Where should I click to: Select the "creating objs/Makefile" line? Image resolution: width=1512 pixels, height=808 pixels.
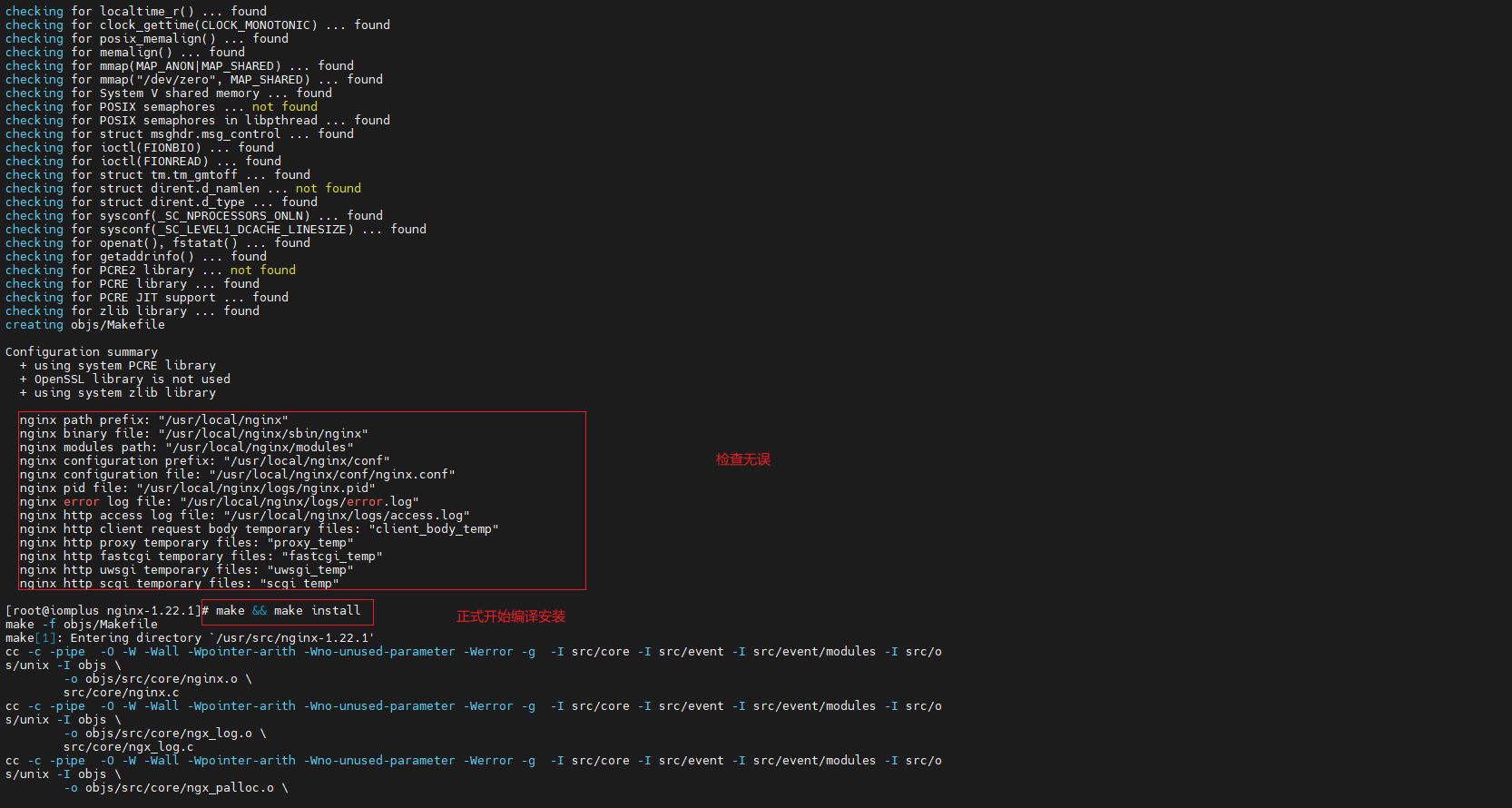tap(85, 325)
